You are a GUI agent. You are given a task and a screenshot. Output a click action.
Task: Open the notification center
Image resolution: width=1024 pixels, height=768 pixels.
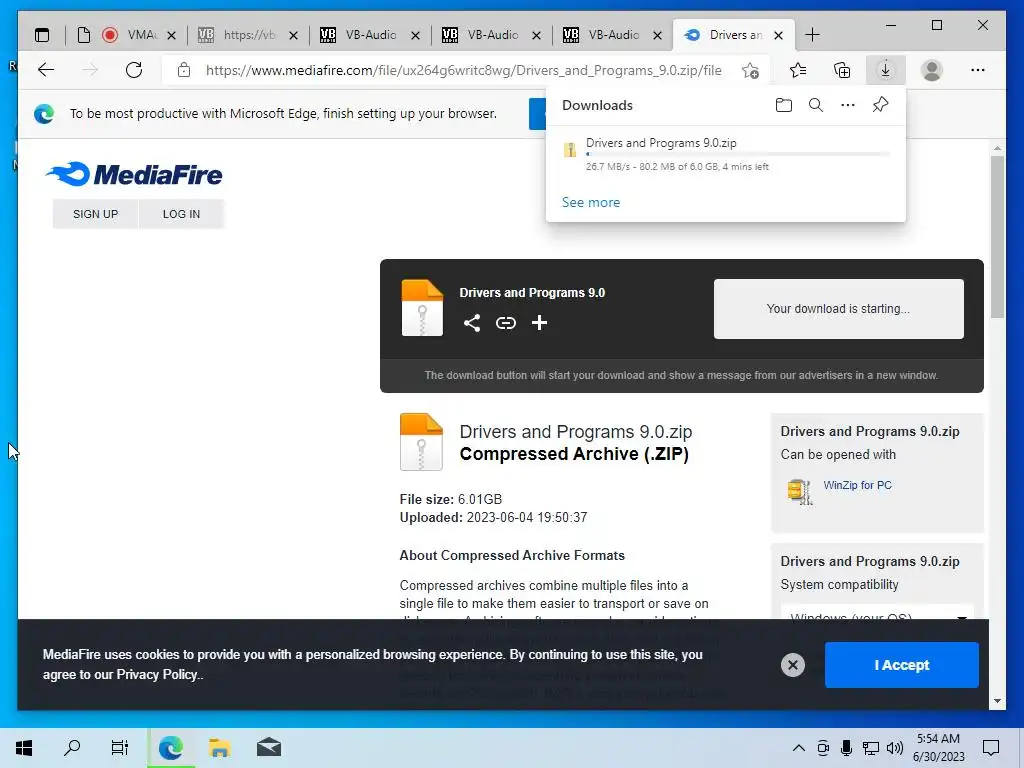click(x=991, y=748)
